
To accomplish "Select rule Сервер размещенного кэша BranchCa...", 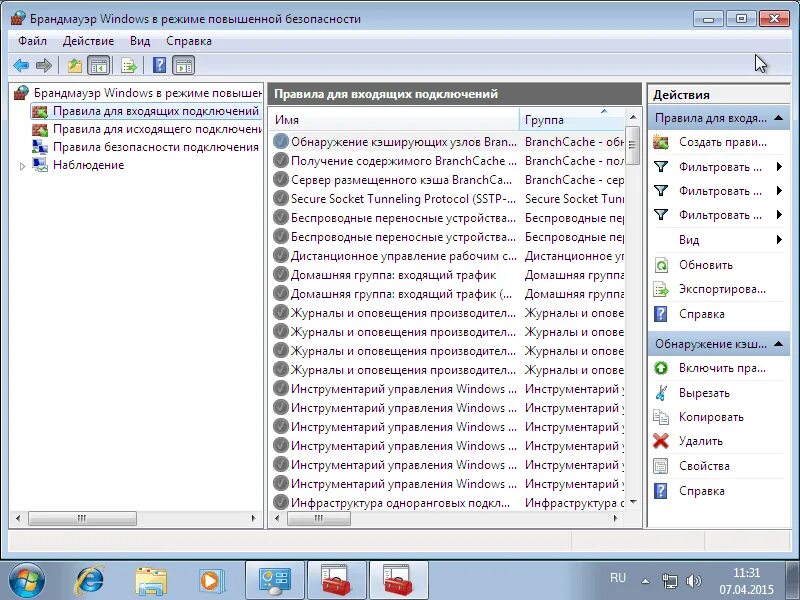I will 401,180.
